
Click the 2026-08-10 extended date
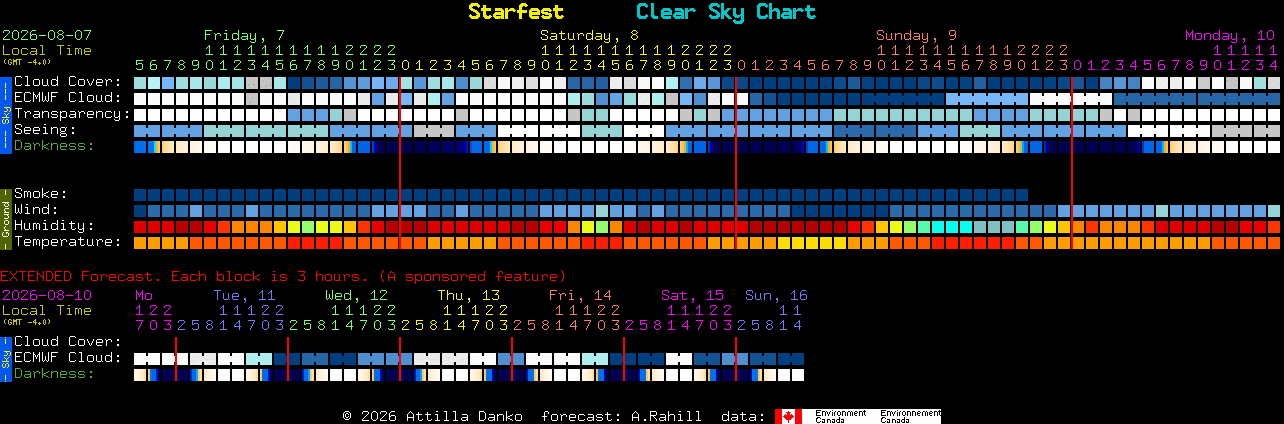47,296
